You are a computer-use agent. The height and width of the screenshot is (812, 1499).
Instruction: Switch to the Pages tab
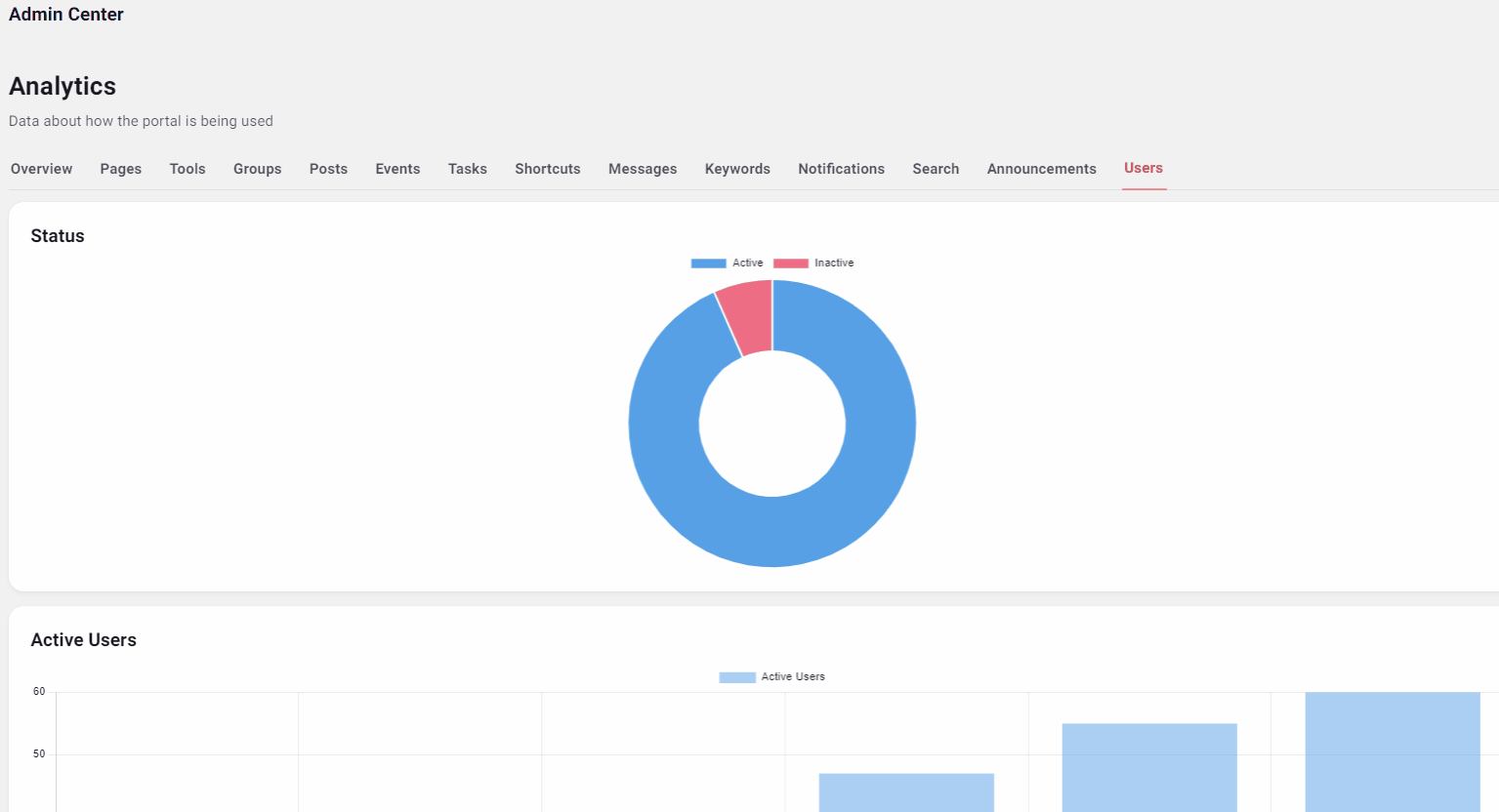click(120, 169)
